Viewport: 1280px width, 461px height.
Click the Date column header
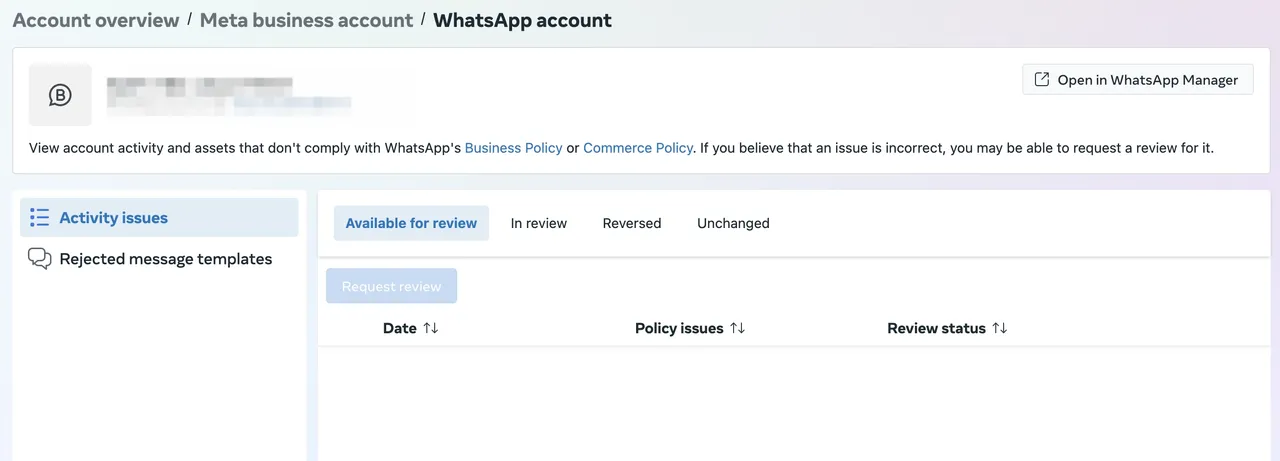click(x=399, y=328)
